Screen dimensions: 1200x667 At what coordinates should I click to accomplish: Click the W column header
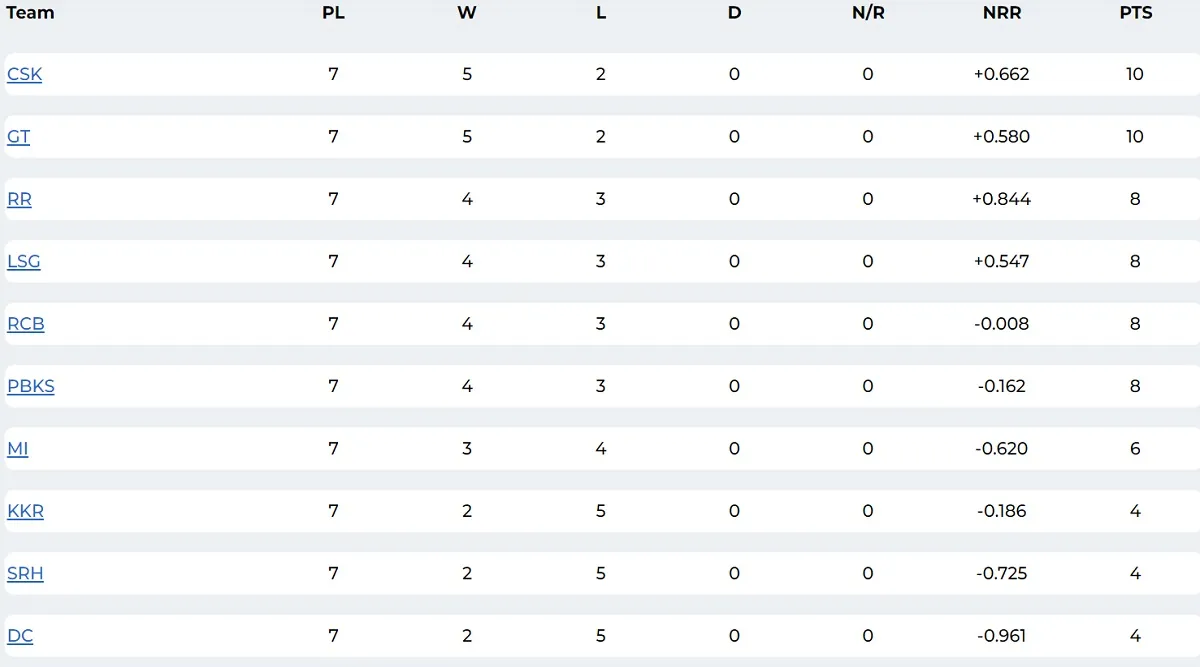coord(467,13)
